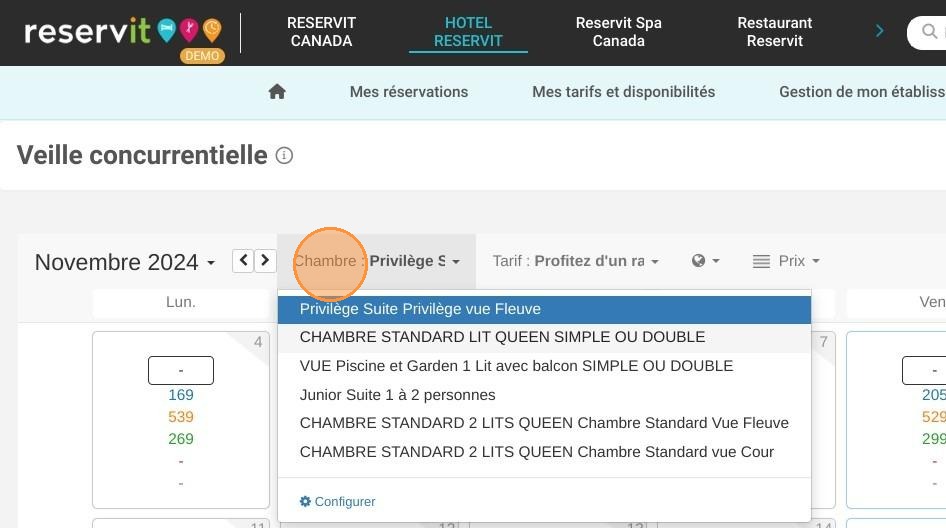Viewport: 946px width, 528px height.
Task: Click the search magnifier icon
Action: pyautogui.click(x=929, y=31)
